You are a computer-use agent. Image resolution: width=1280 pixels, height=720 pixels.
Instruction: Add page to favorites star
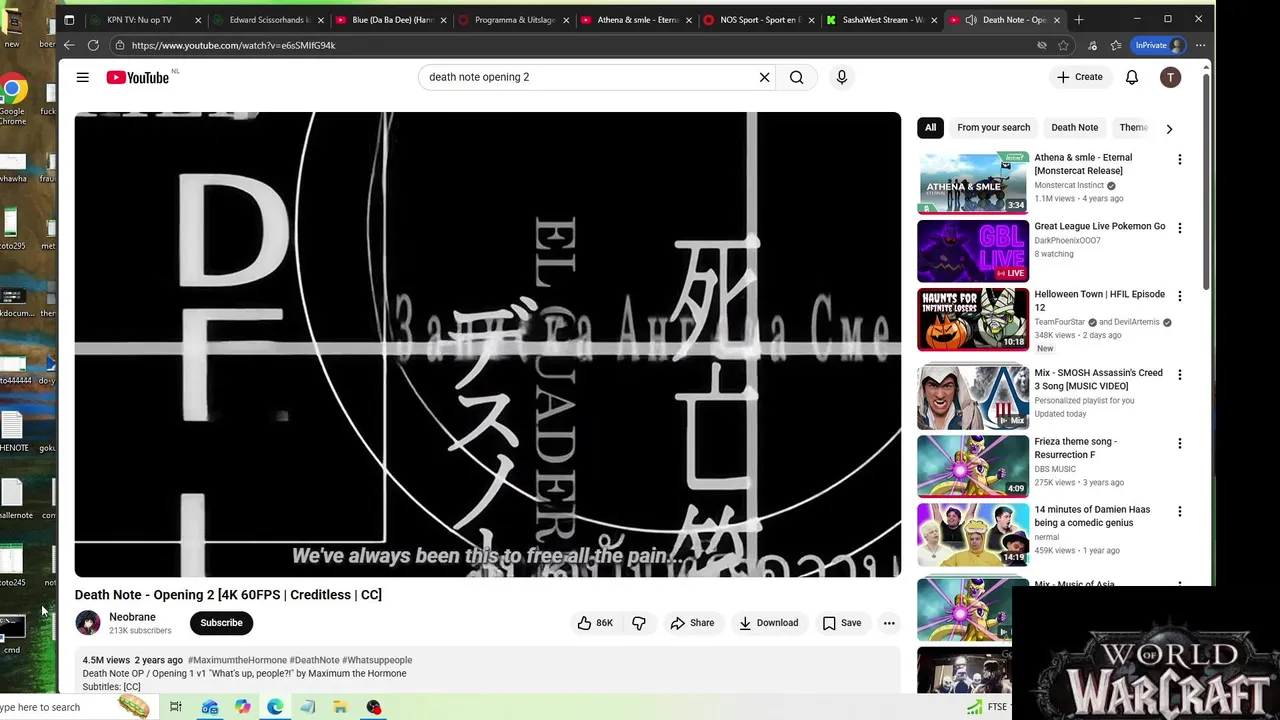pyautogui.click(x=1063, y=45)
